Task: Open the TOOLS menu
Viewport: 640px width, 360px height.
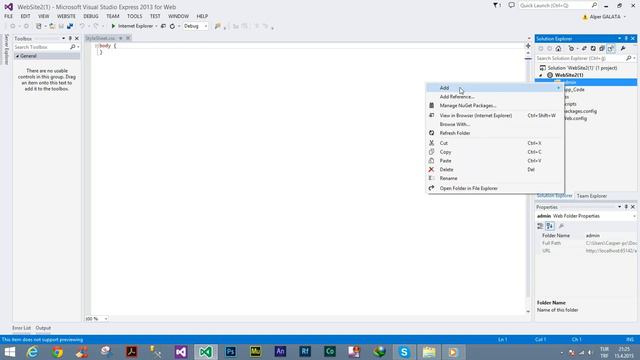Action: click(135, 16)
